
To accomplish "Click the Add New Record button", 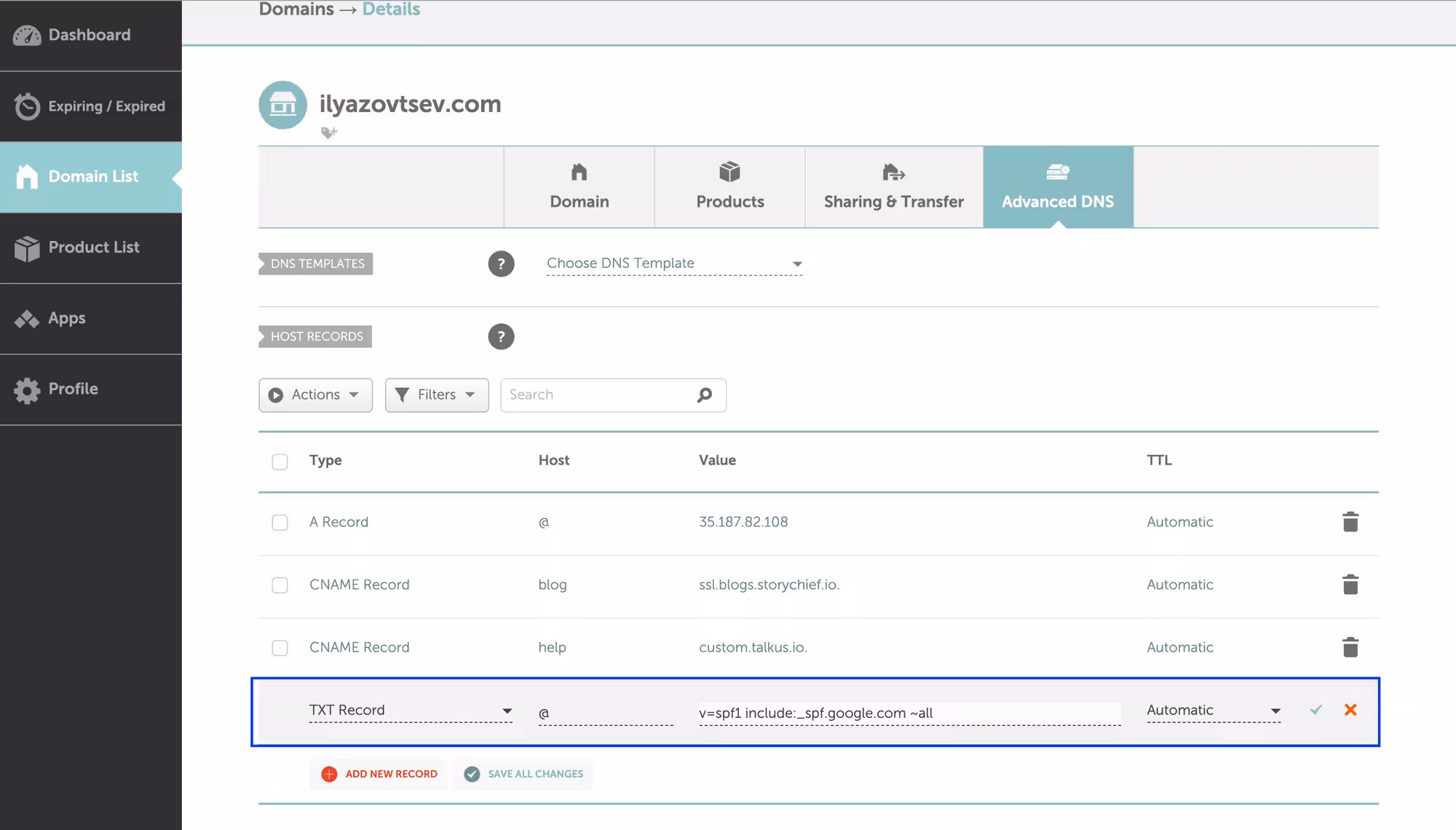I will pos(379,774).
